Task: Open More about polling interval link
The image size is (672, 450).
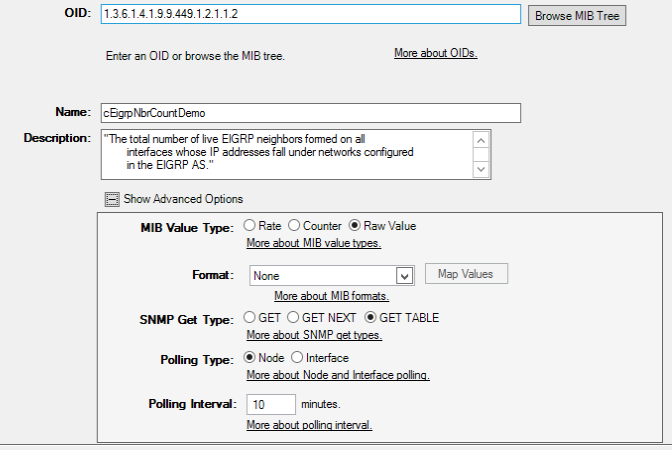Action: pyautogui.click(x=309, y=425)
